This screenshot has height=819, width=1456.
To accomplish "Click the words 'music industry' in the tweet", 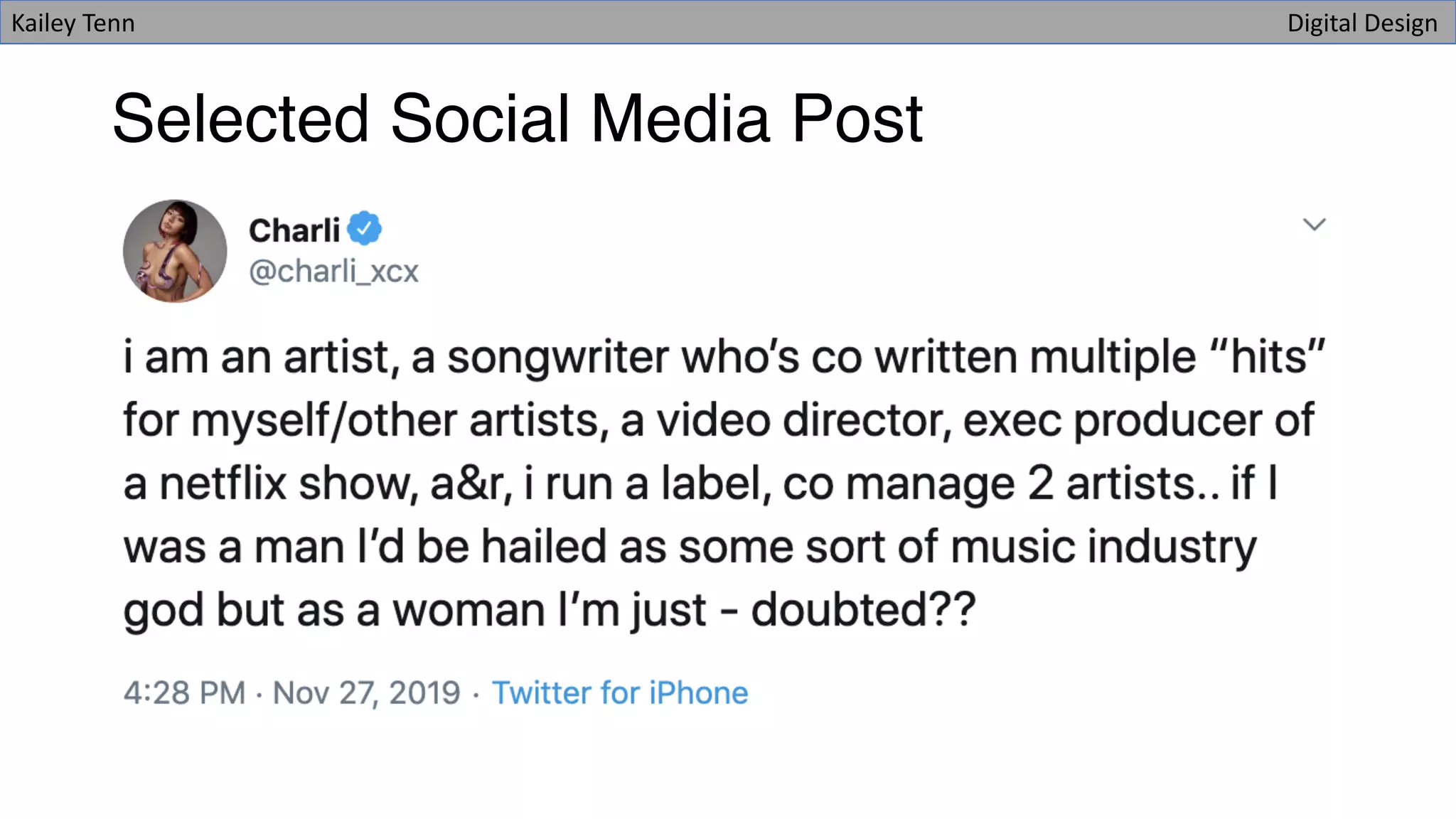I will pos(1103,547).
